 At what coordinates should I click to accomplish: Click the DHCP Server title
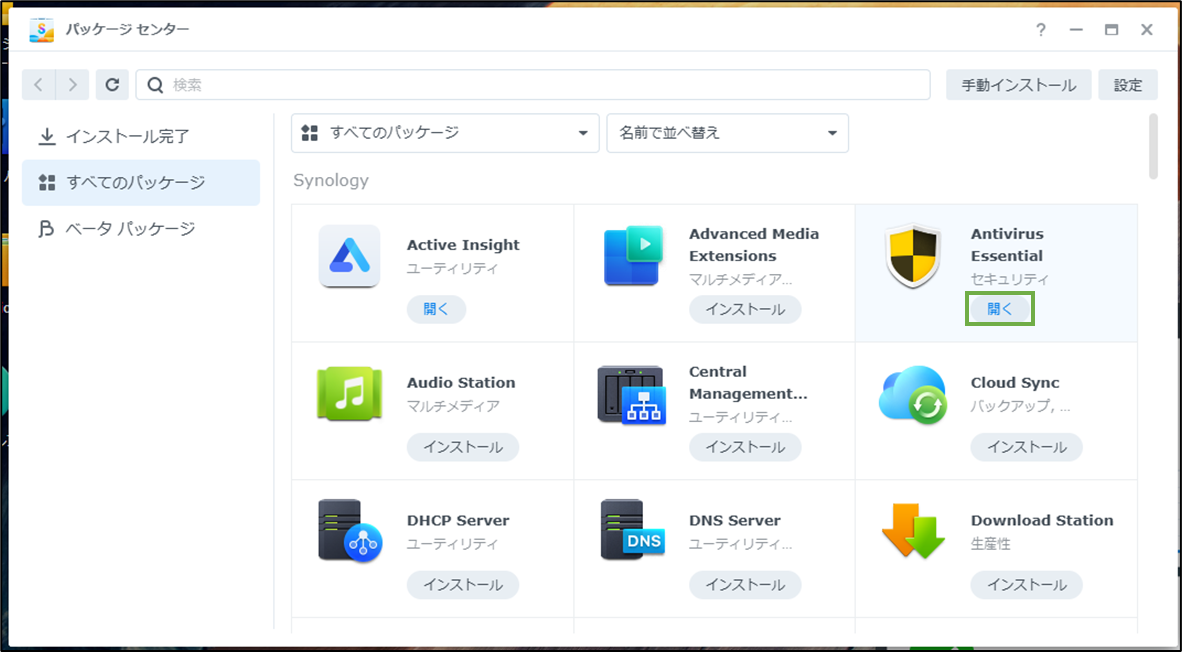click(x=458, y=521)
